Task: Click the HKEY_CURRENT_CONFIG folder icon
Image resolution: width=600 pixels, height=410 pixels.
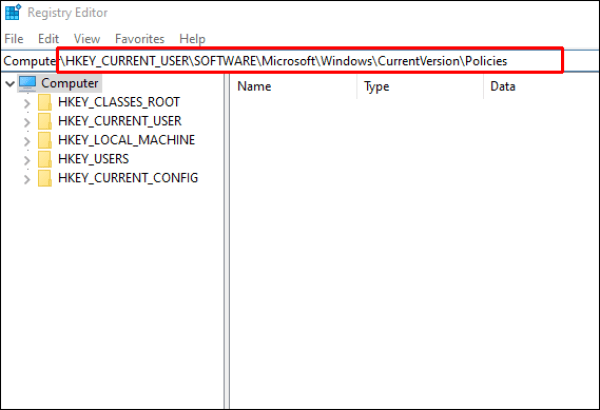Action: coord(45,178)
